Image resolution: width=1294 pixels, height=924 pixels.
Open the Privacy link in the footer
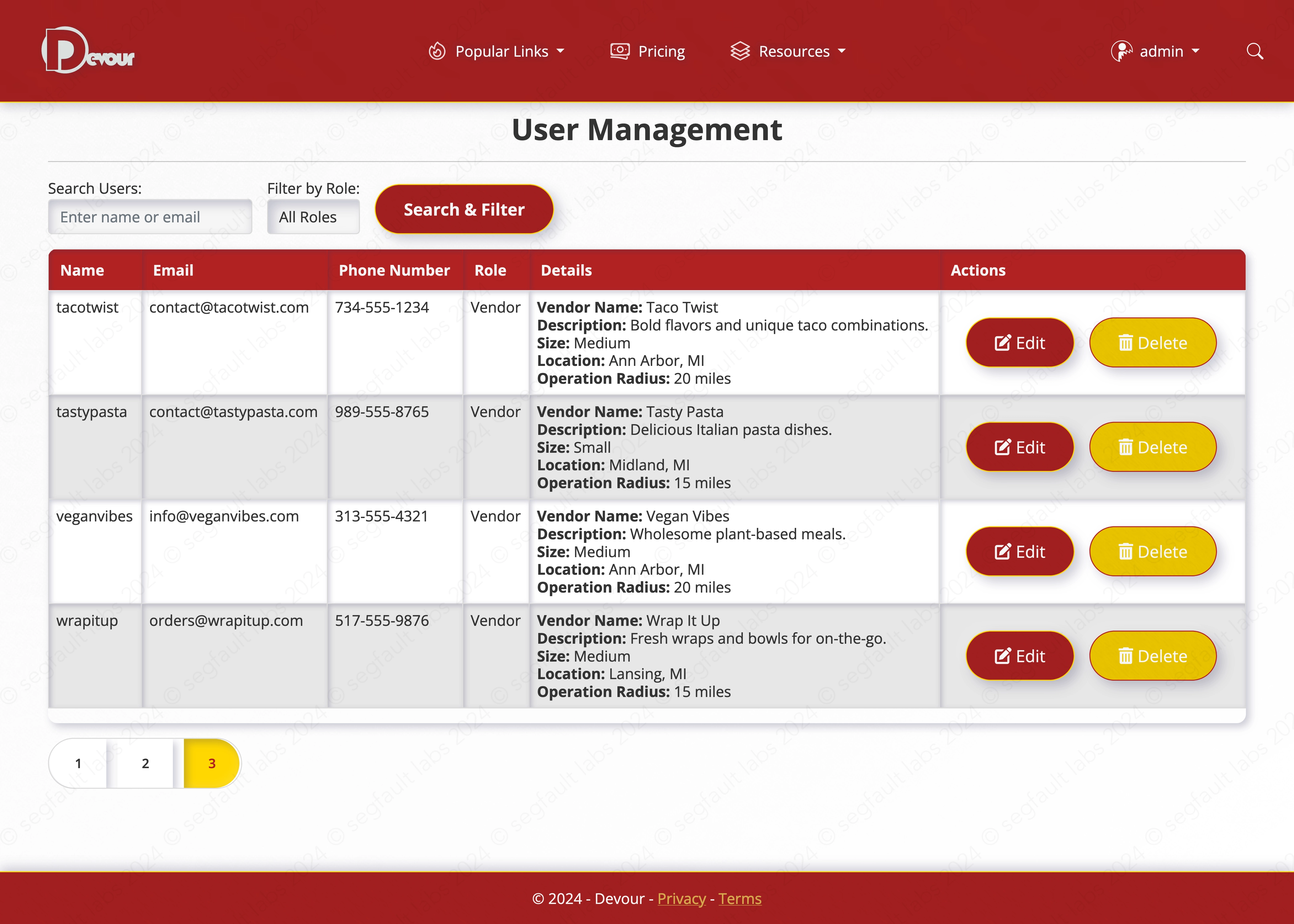coord(681,898)
